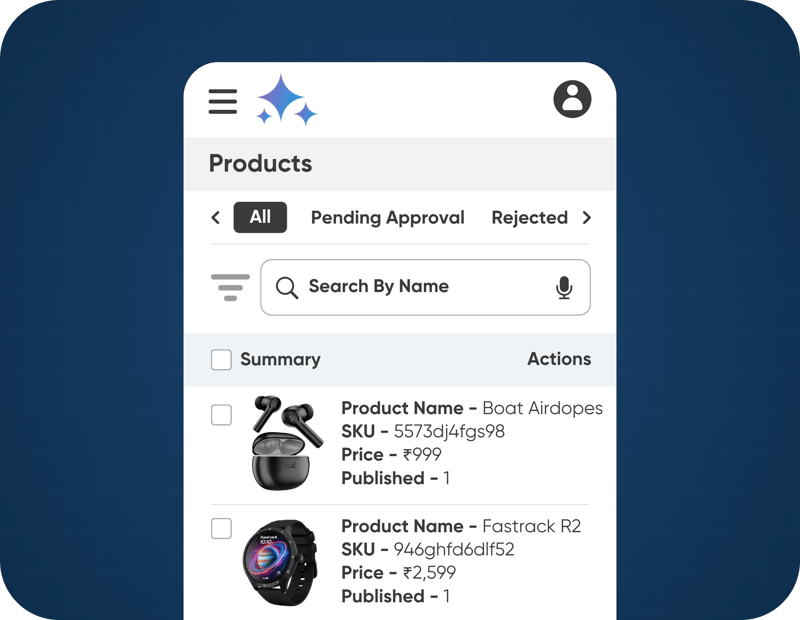Open the Boat Airdopes product name

click(542, 408)
